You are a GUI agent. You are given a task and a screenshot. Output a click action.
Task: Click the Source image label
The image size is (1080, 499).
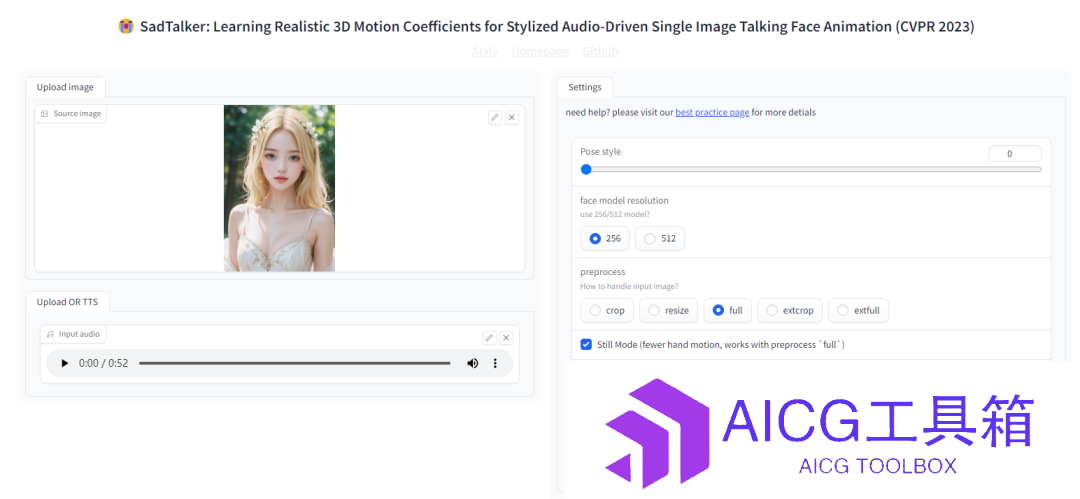coord(71,113)
